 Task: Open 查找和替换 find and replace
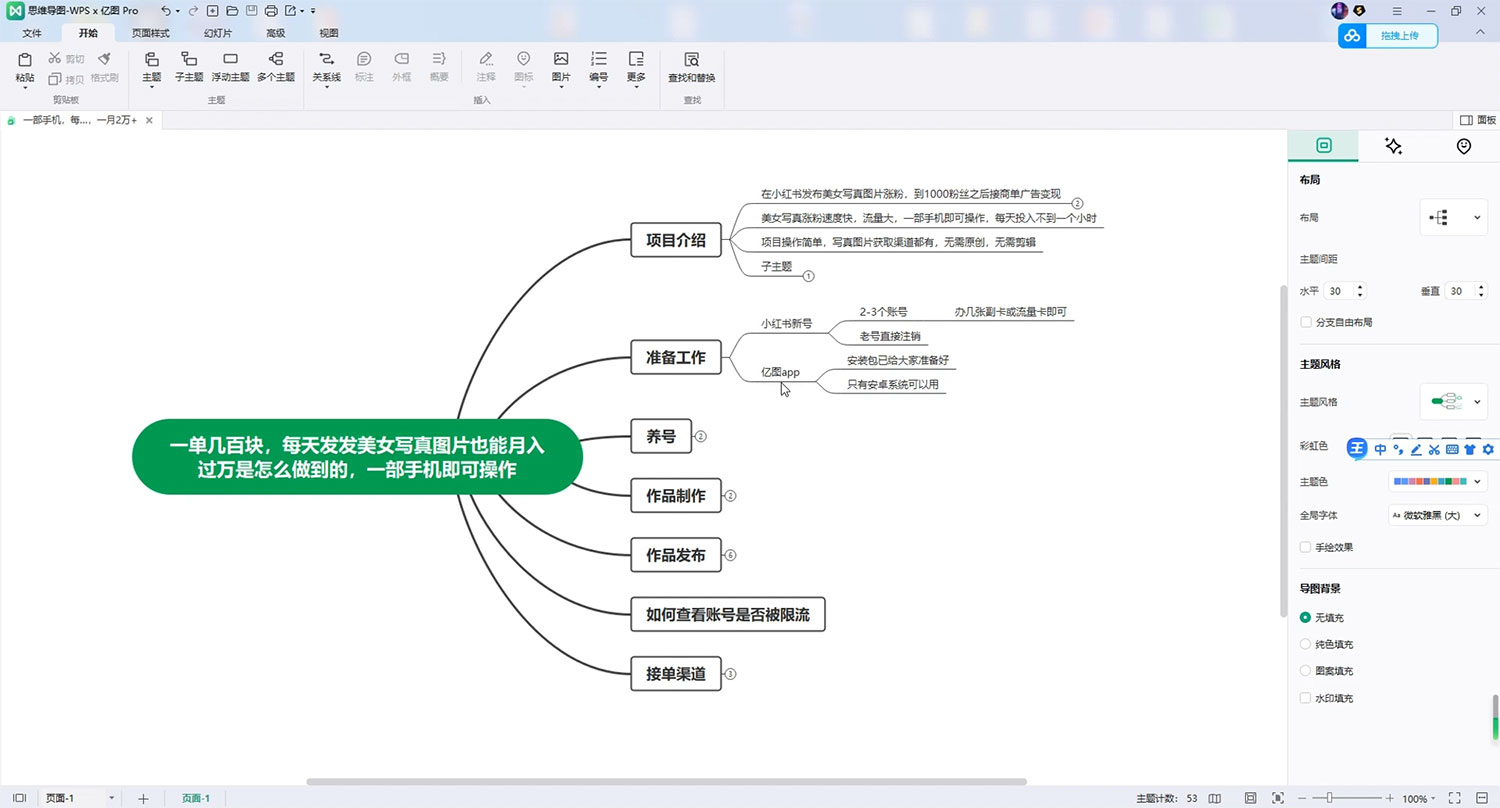[x=691, y=61]
